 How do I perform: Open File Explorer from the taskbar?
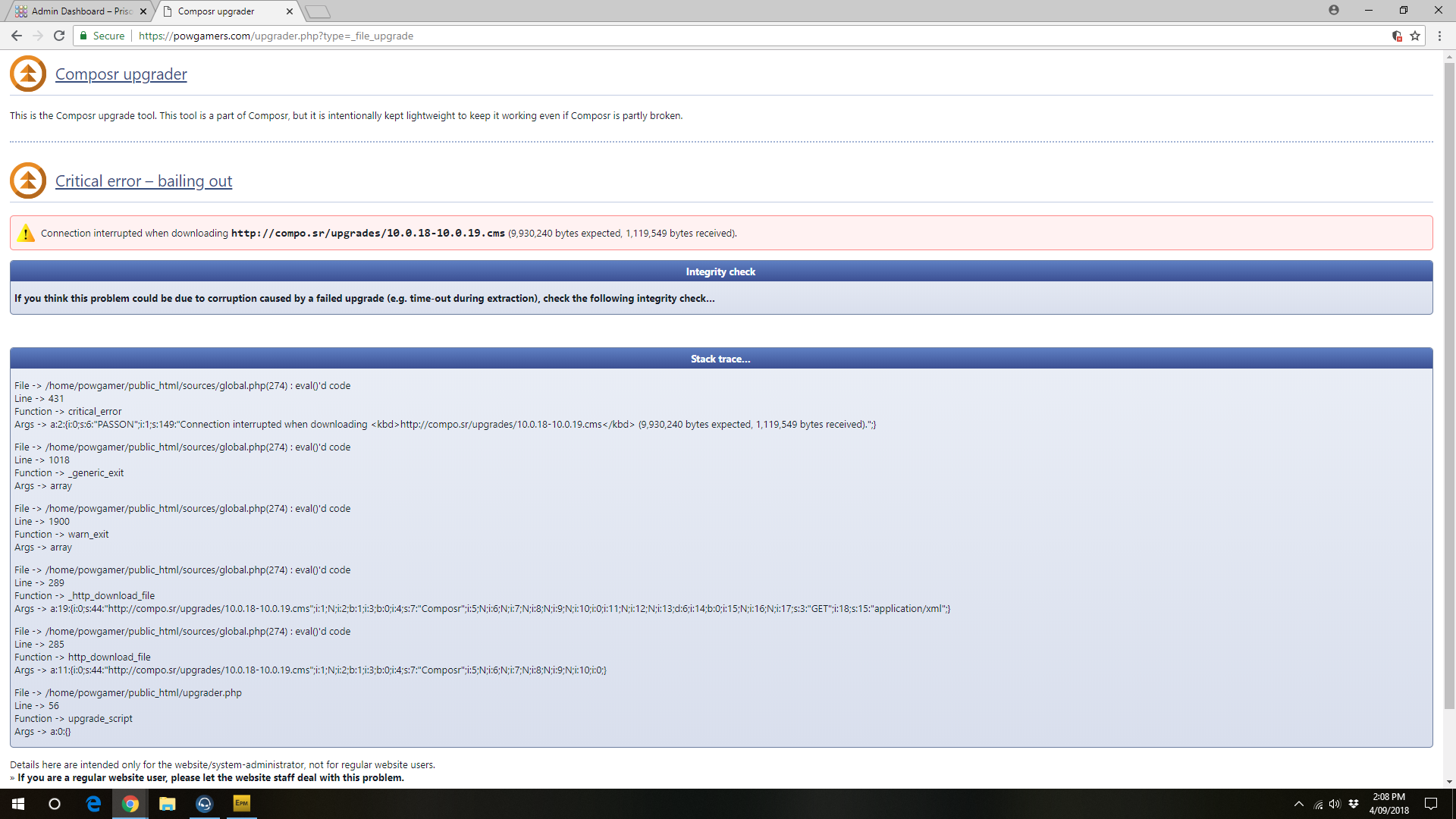click(167, 804)
